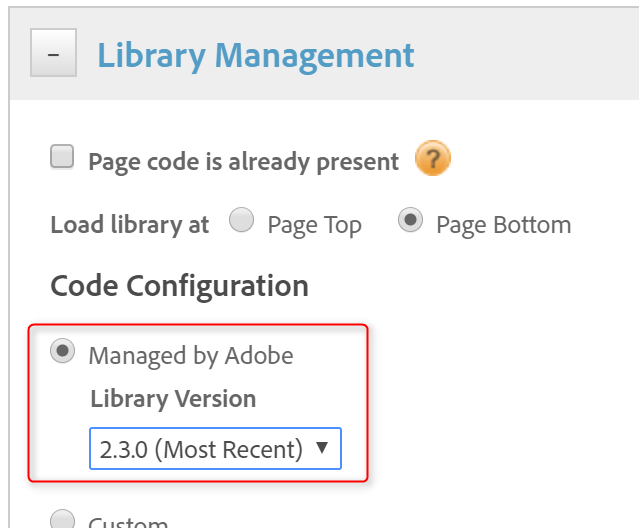
Task: Click the gray Library Management header bar
Action: [x=530, y=55]
